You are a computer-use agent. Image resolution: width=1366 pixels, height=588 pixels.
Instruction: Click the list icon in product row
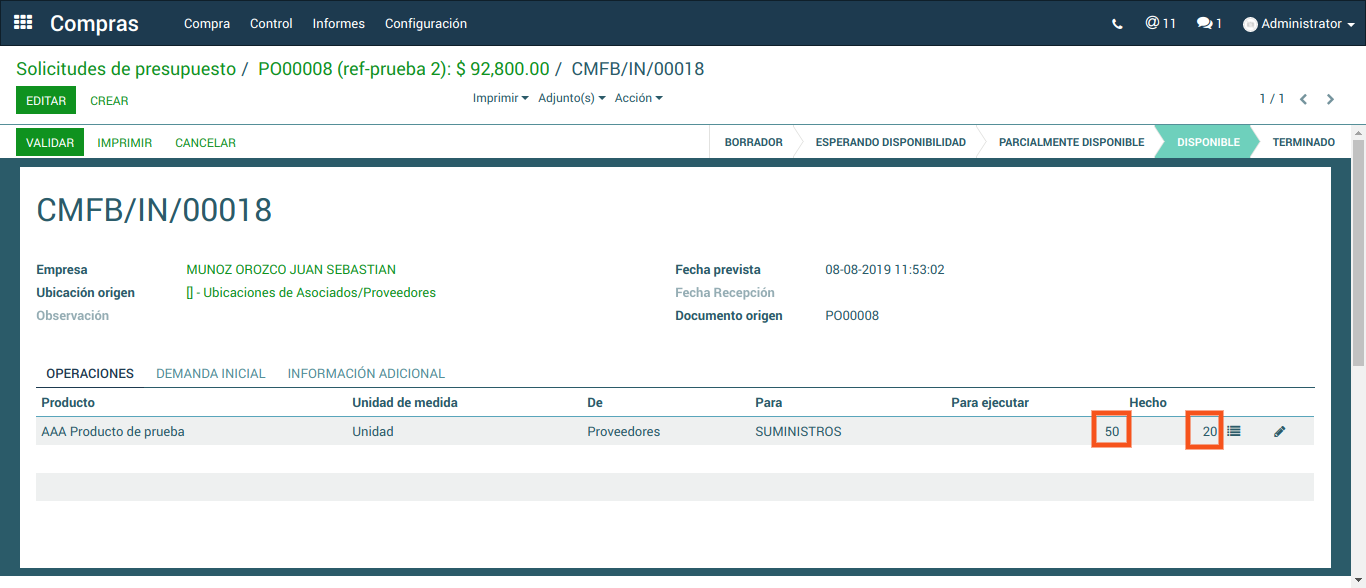tap(1234, 431)
